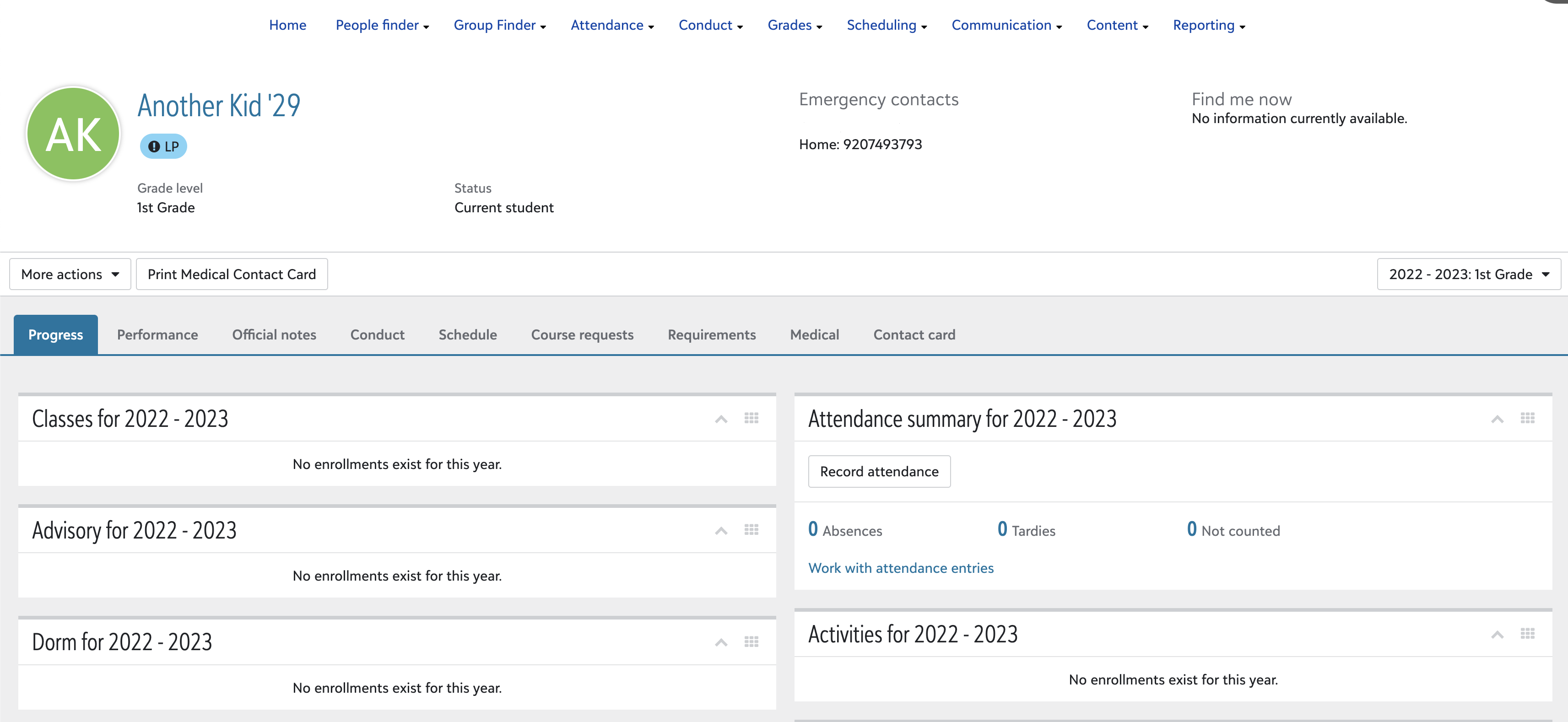Screen dimensions: 1568x722
Task: Switch to the Medical tab
Action: pyautogui.click(x=814, y=335)
